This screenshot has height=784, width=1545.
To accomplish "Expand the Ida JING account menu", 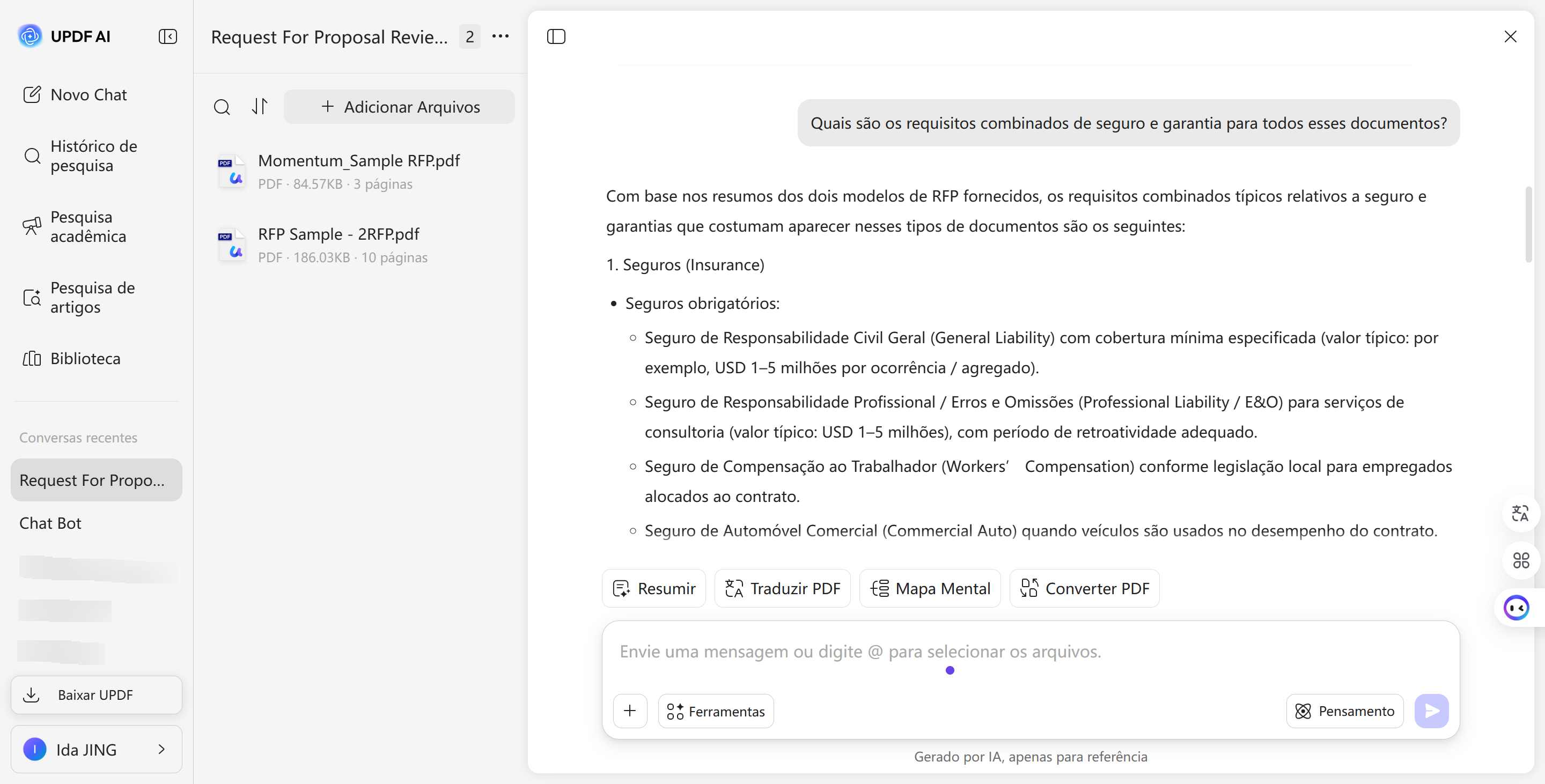I will tap(97, 749).
